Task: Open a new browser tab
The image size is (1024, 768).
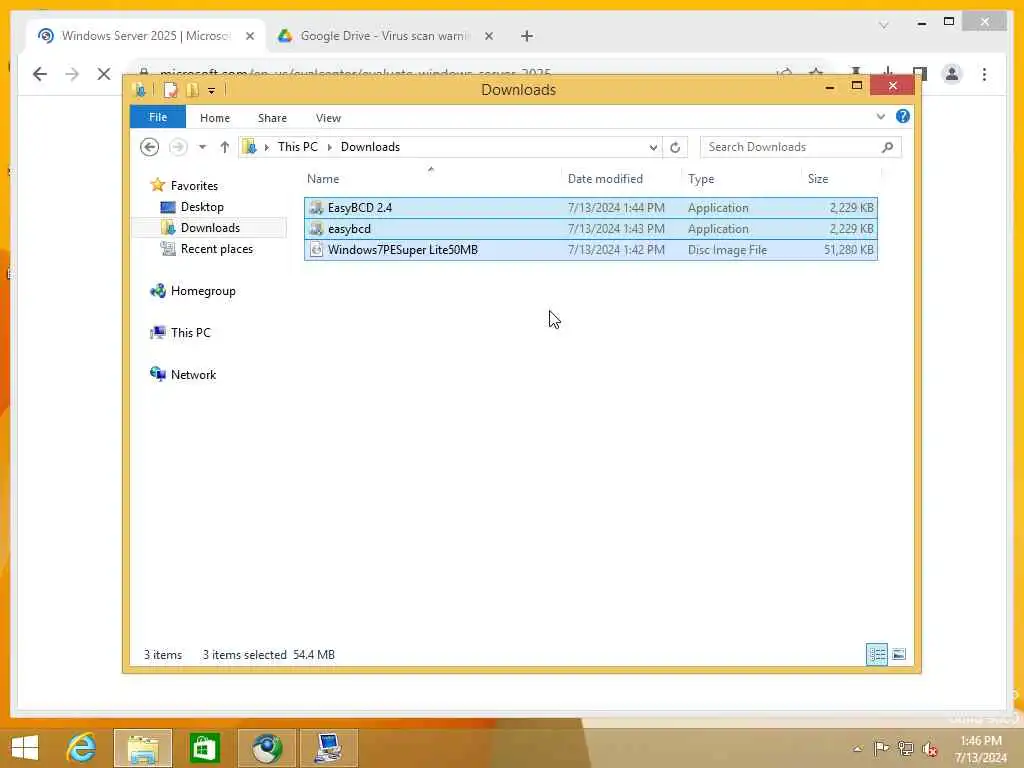Action: coord(526,37)
